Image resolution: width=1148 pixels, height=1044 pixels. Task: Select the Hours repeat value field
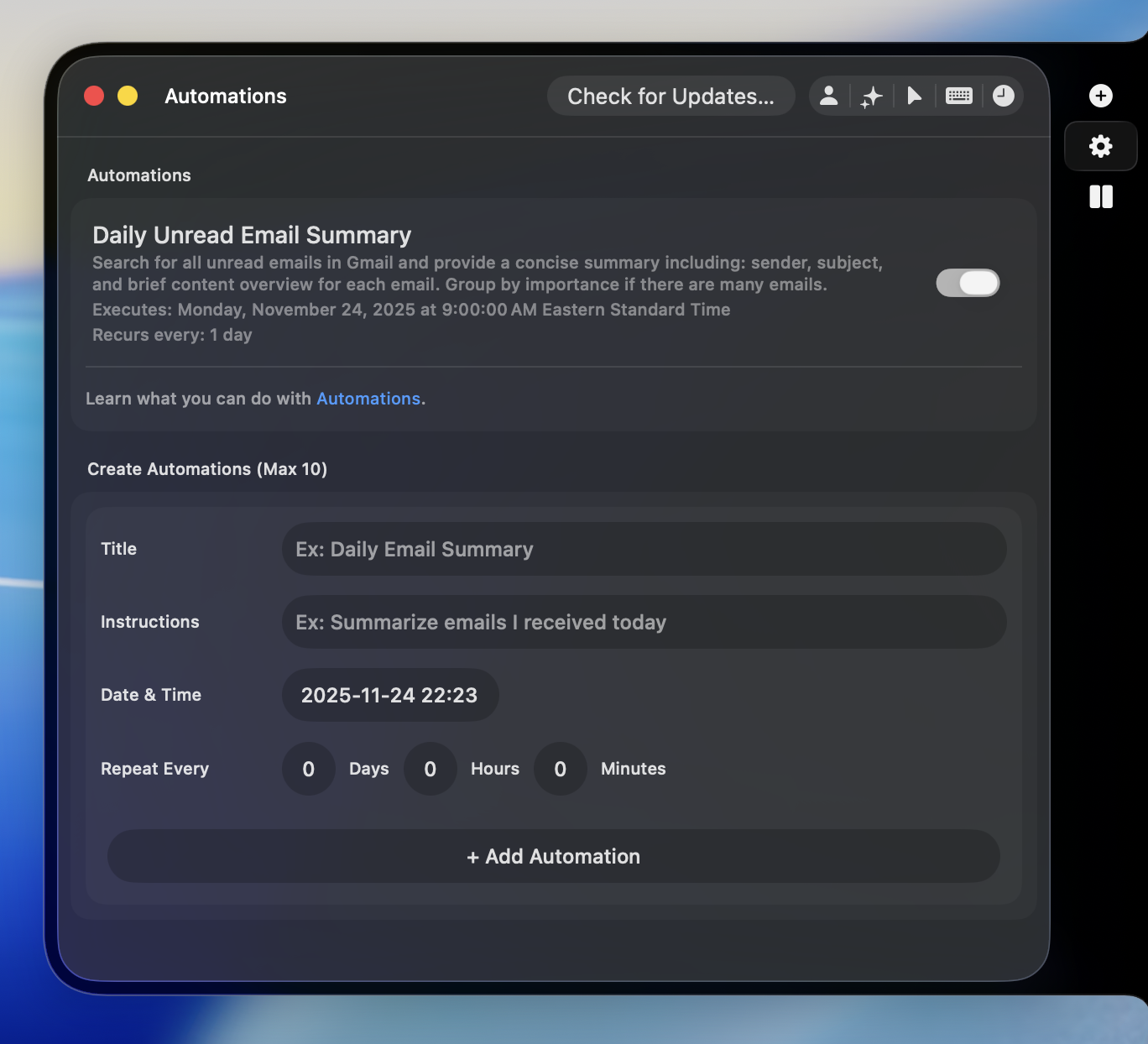coord(430,769)
